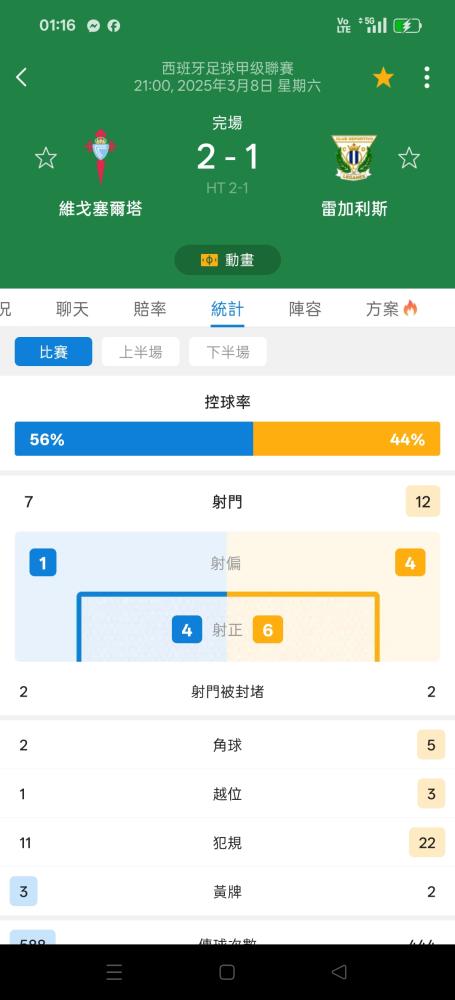
Task: Tap the Android recent apps icon
Action: tap(114, 972)
